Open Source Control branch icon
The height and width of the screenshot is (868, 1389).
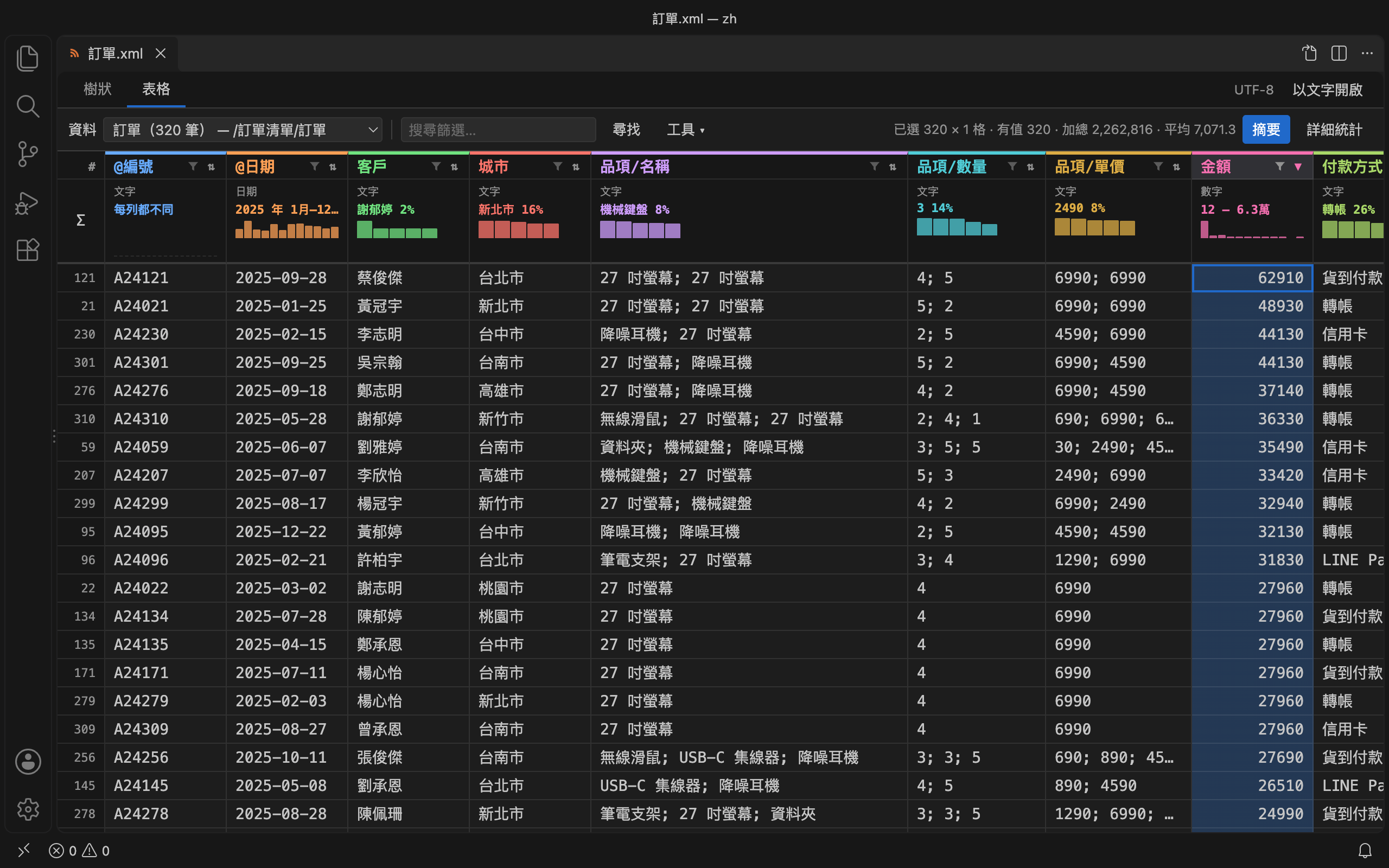(x=28, y=155)
